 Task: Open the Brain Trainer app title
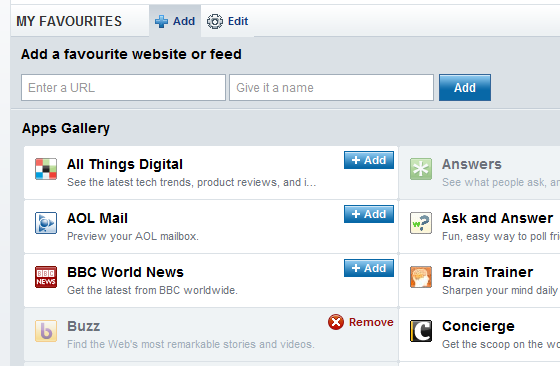[x=488, y=272]
